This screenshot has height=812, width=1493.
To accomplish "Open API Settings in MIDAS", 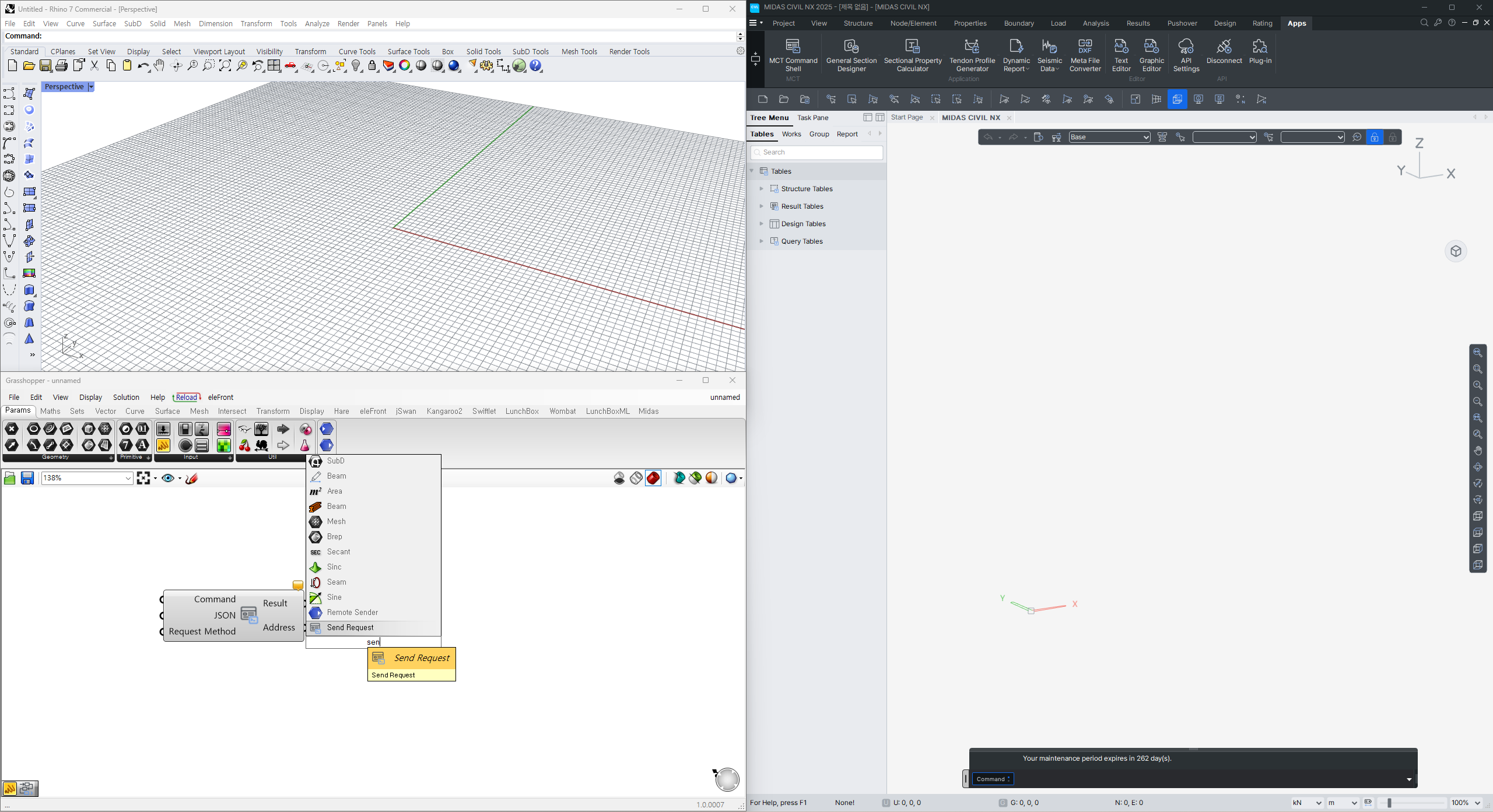I will [1186, 55].
